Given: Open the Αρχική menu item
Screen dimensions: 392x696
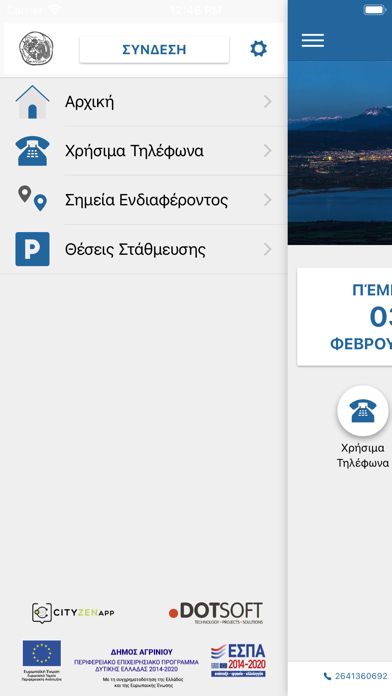Looking at the screenshot, I should (x=144, y=102).
